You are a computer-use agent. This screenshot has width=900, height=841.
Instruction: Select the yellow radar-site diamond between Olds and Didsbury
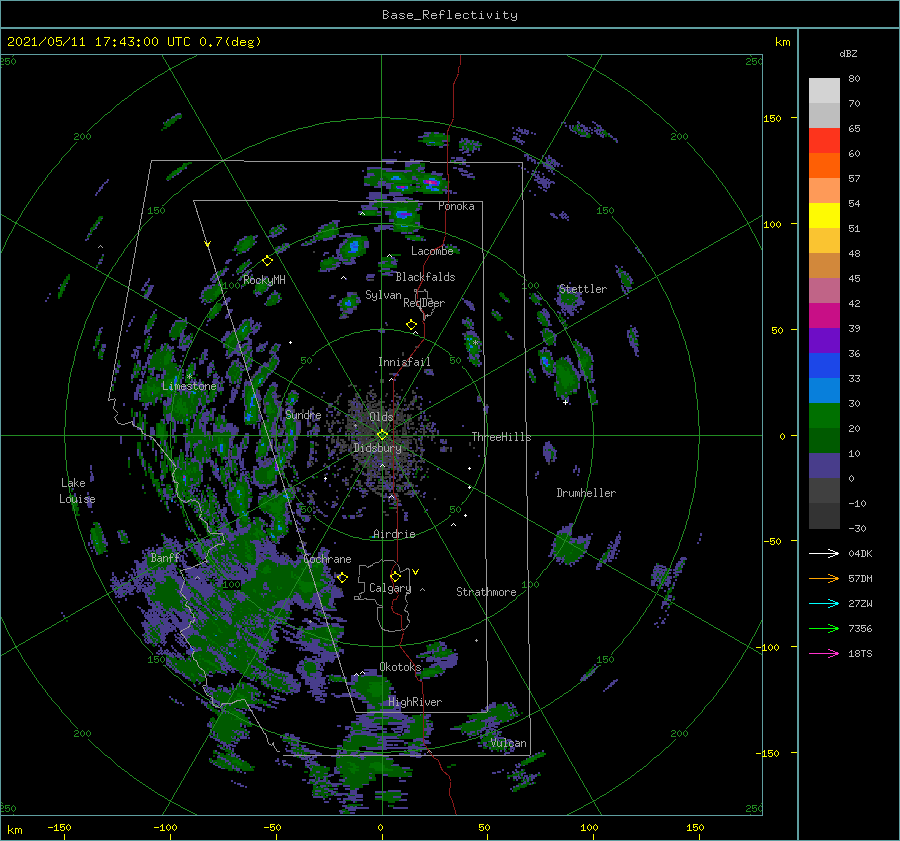tap(382, 435)
